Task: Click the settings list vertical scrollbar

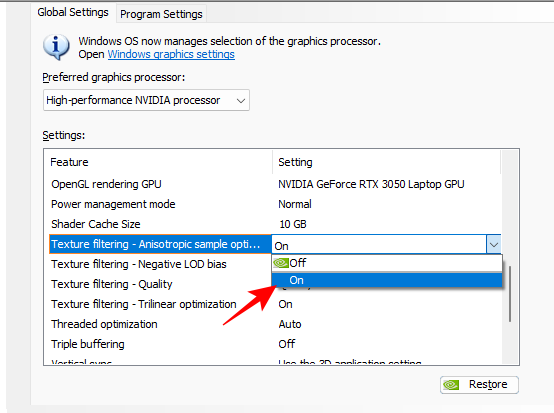Action: [510, 293]
